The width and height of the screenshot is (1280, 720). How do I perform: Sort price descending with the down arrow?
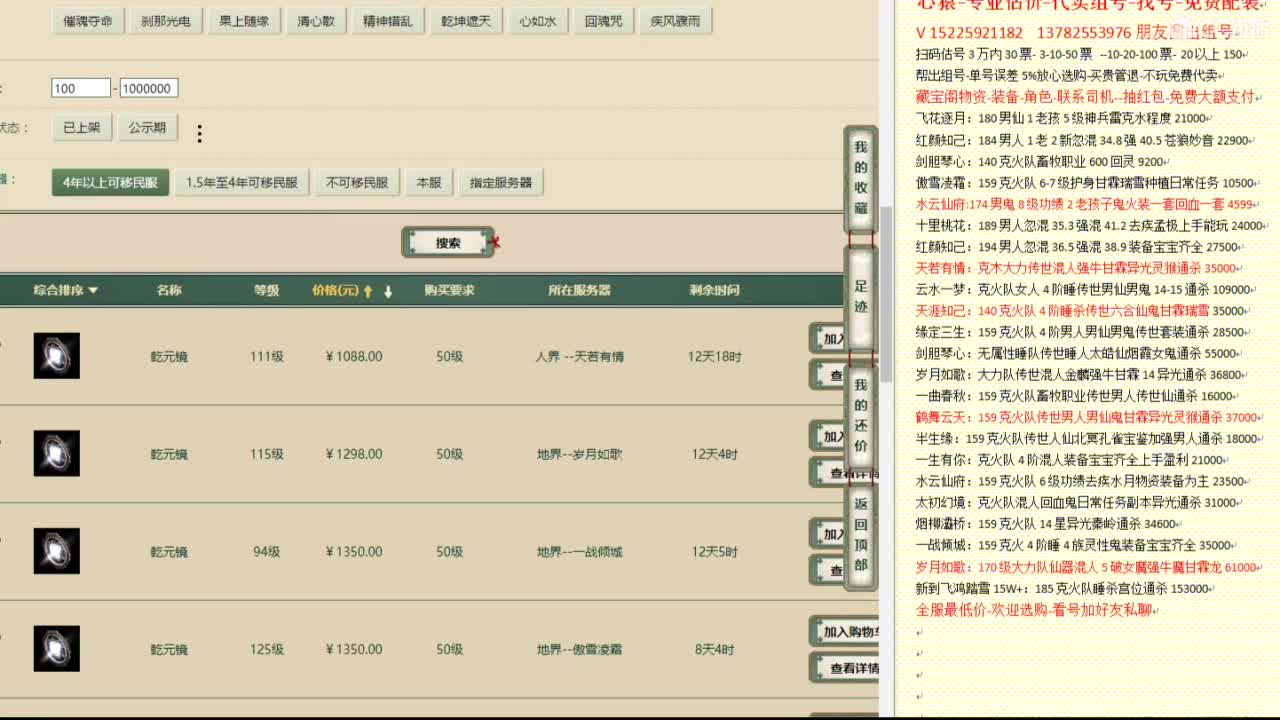tap(388, 291)
